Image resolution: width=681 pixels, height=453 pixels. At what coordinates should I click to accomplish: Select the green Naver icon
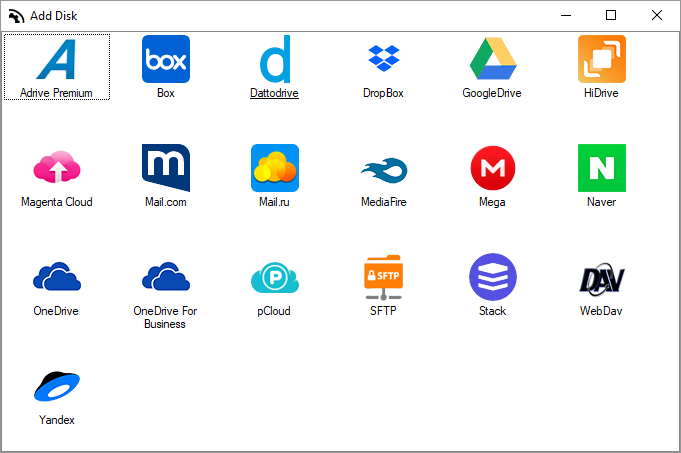[x=602, y=168]
